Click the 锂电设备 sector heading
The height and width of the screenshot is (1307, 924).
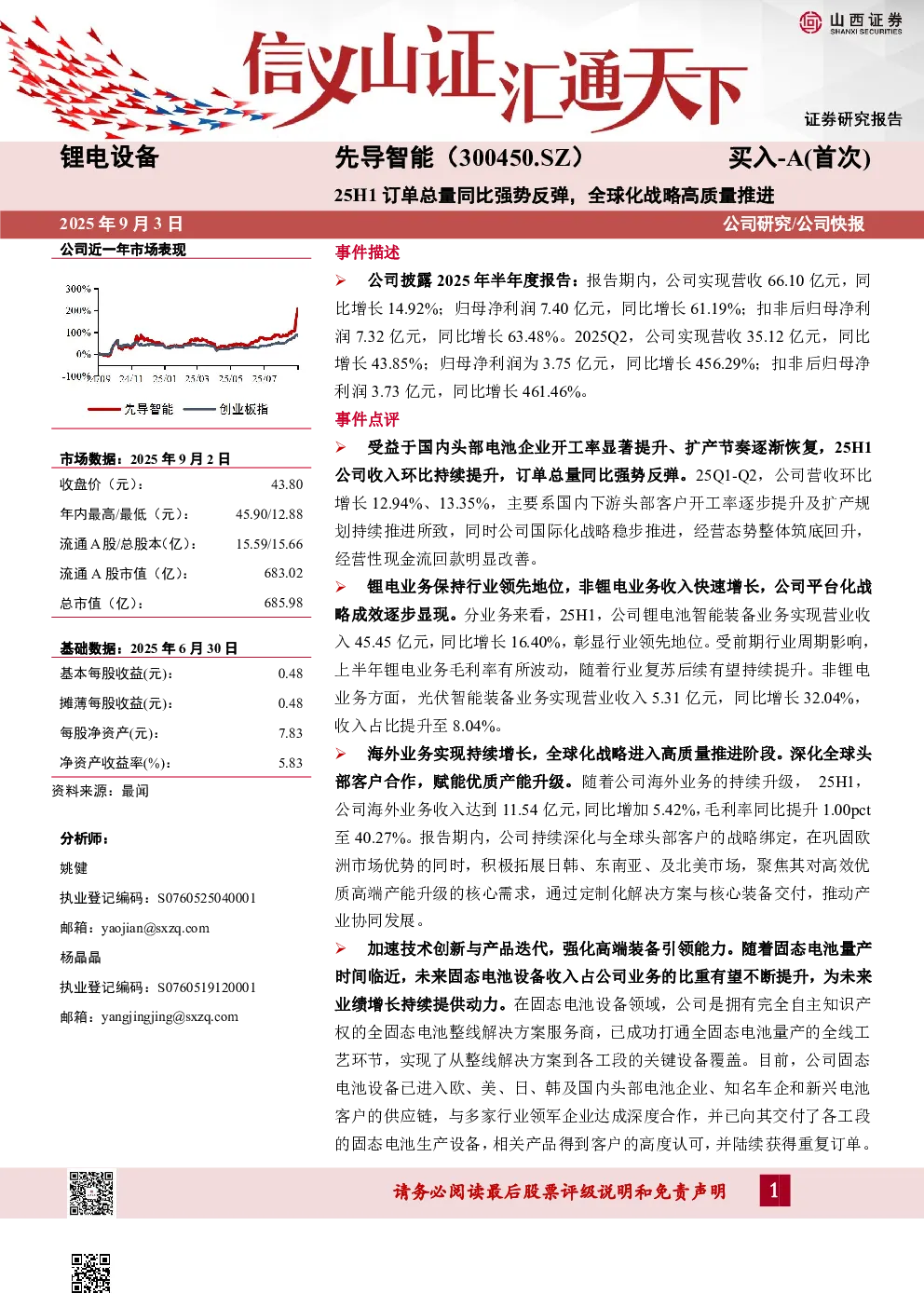click(109, 157)
